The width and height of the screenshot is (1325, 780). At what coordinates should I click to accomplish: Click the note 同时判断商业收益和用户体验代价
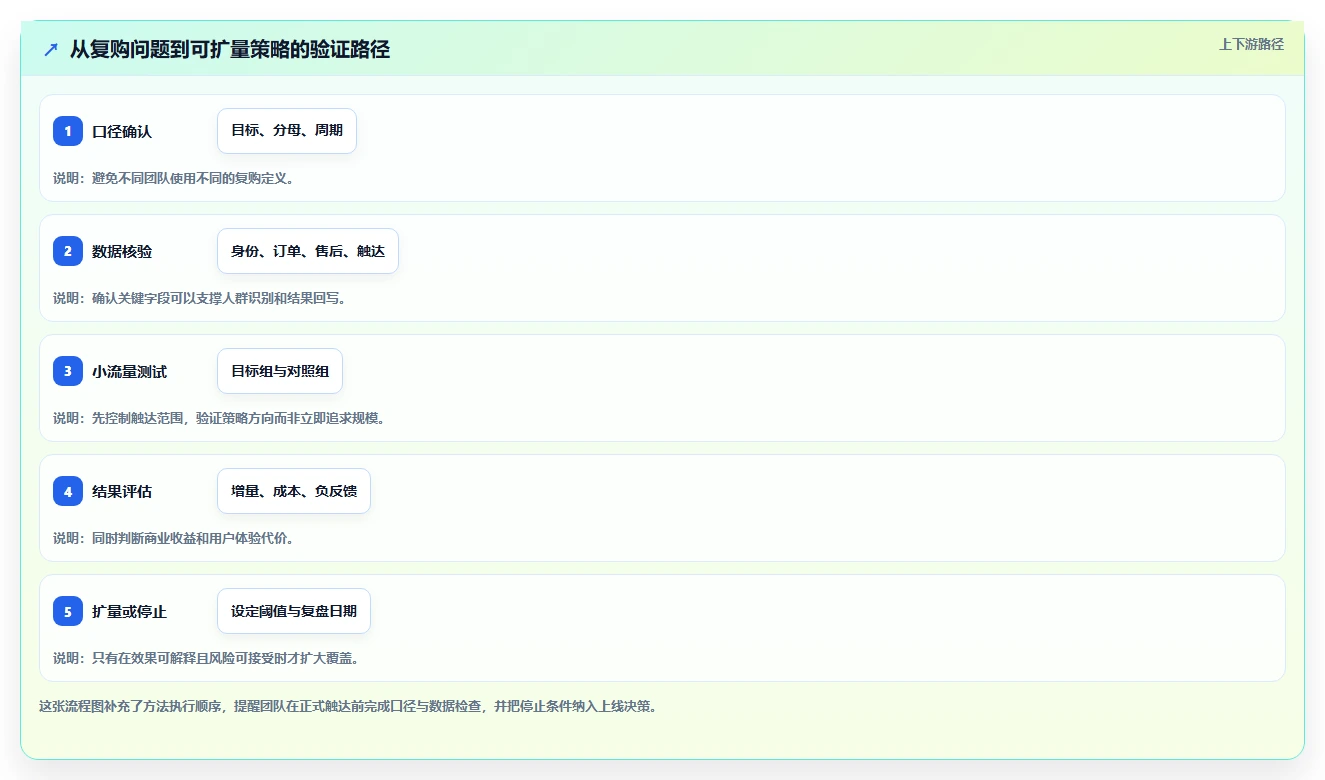click(174, 538)
